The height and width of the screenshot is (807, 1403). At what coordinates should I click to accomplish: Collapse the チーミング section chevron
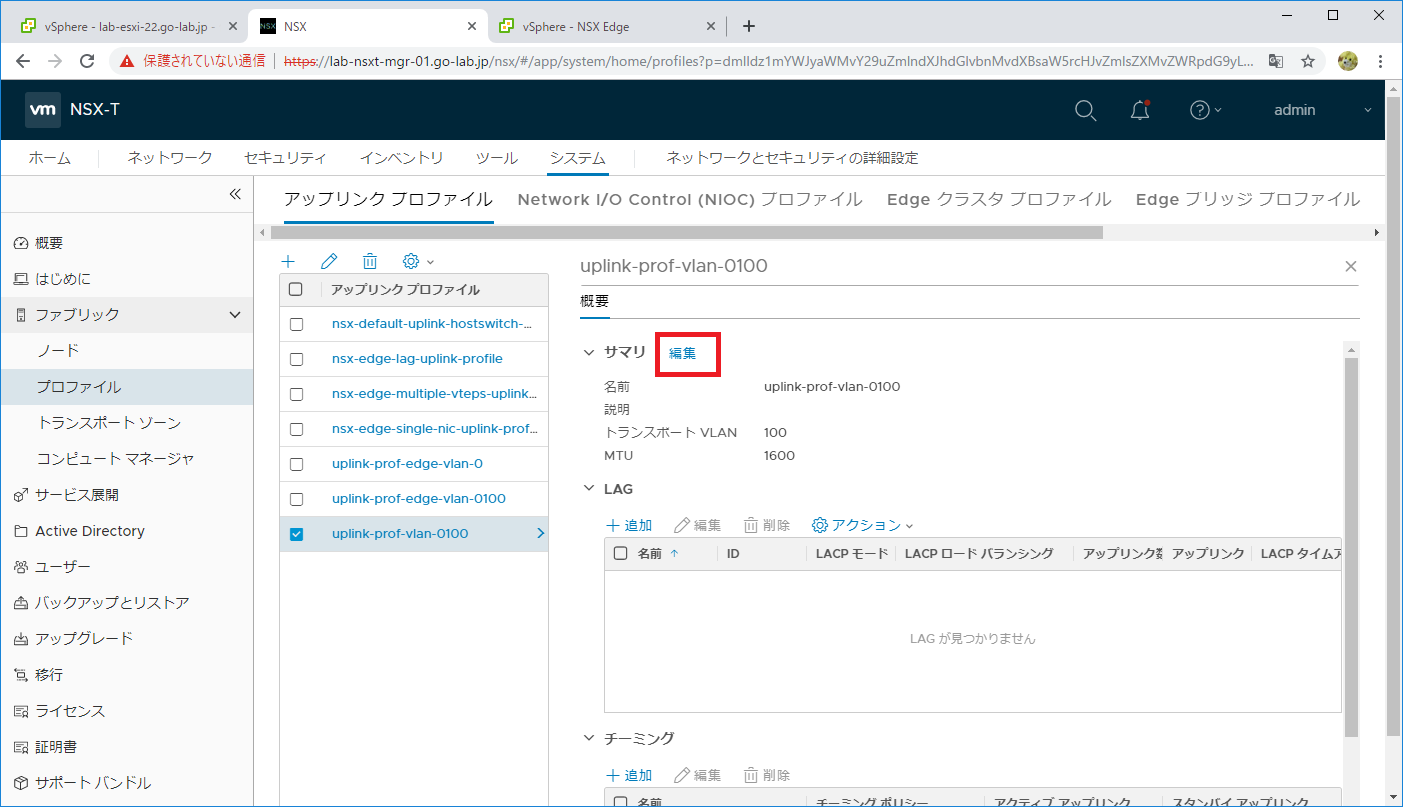coord(589,738)
